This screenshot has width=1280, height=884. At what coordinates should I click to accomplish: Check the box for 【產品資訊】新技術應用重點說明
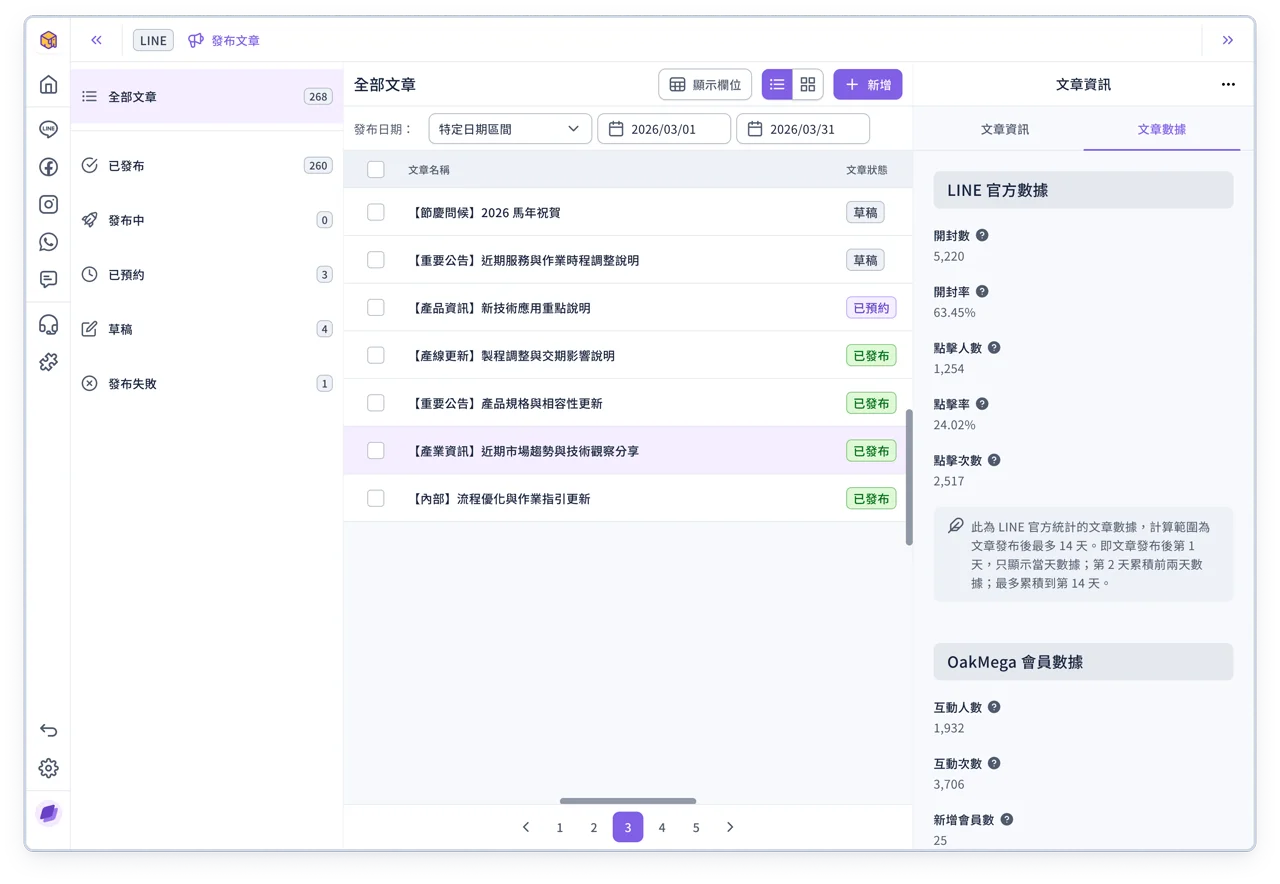tap(376, 307)
